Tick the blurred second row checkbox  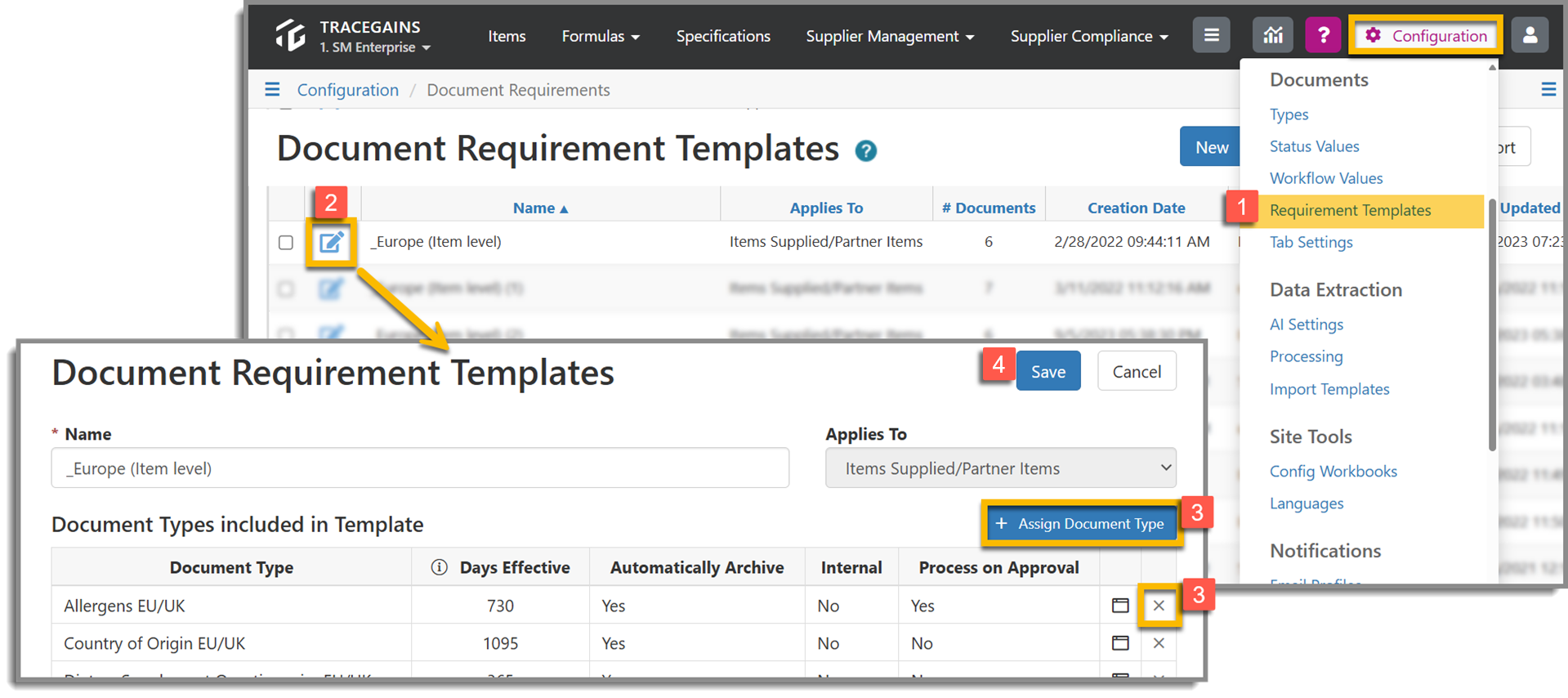click(286, 289)
